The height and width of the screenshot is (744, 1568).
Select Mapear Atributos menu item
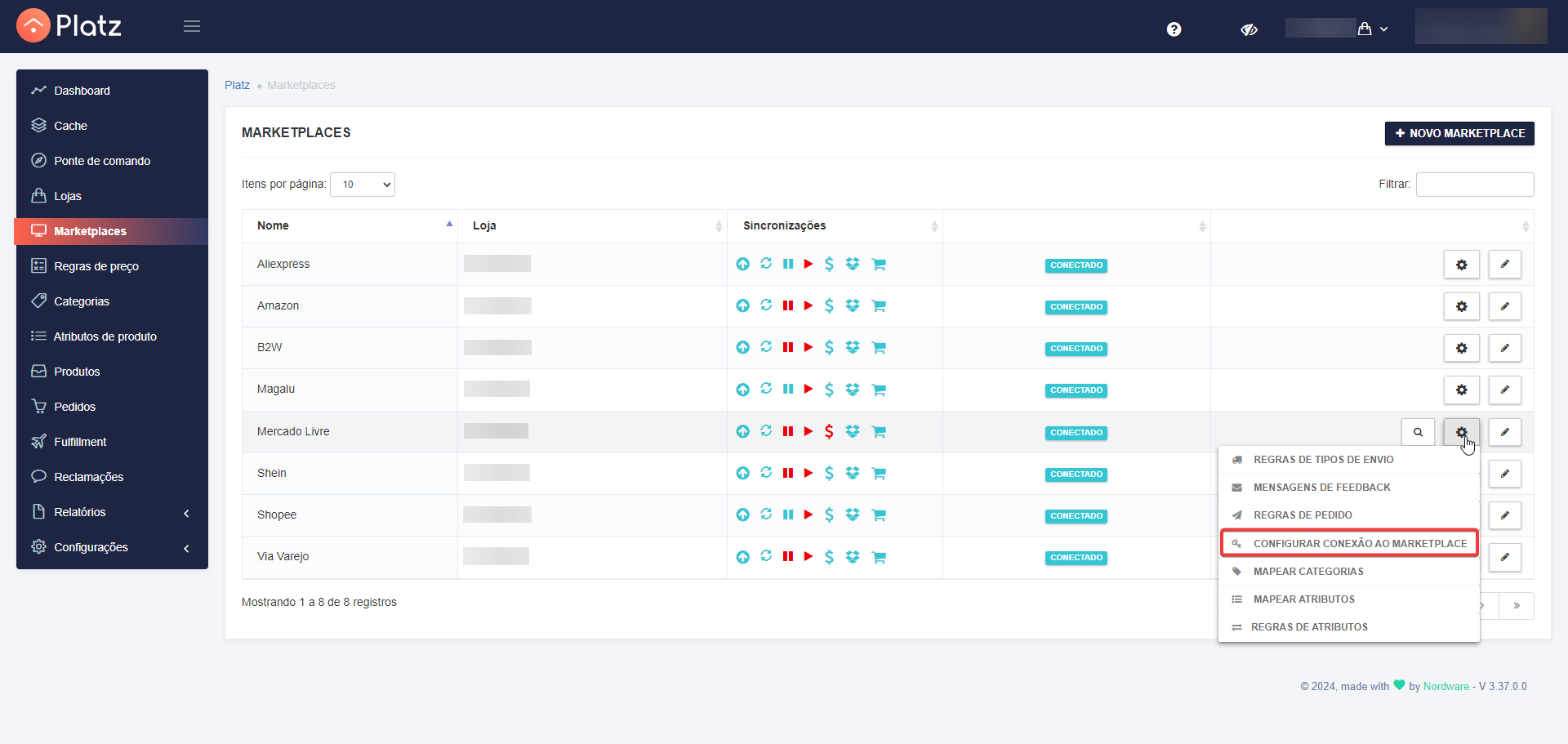click(1349, 599)
